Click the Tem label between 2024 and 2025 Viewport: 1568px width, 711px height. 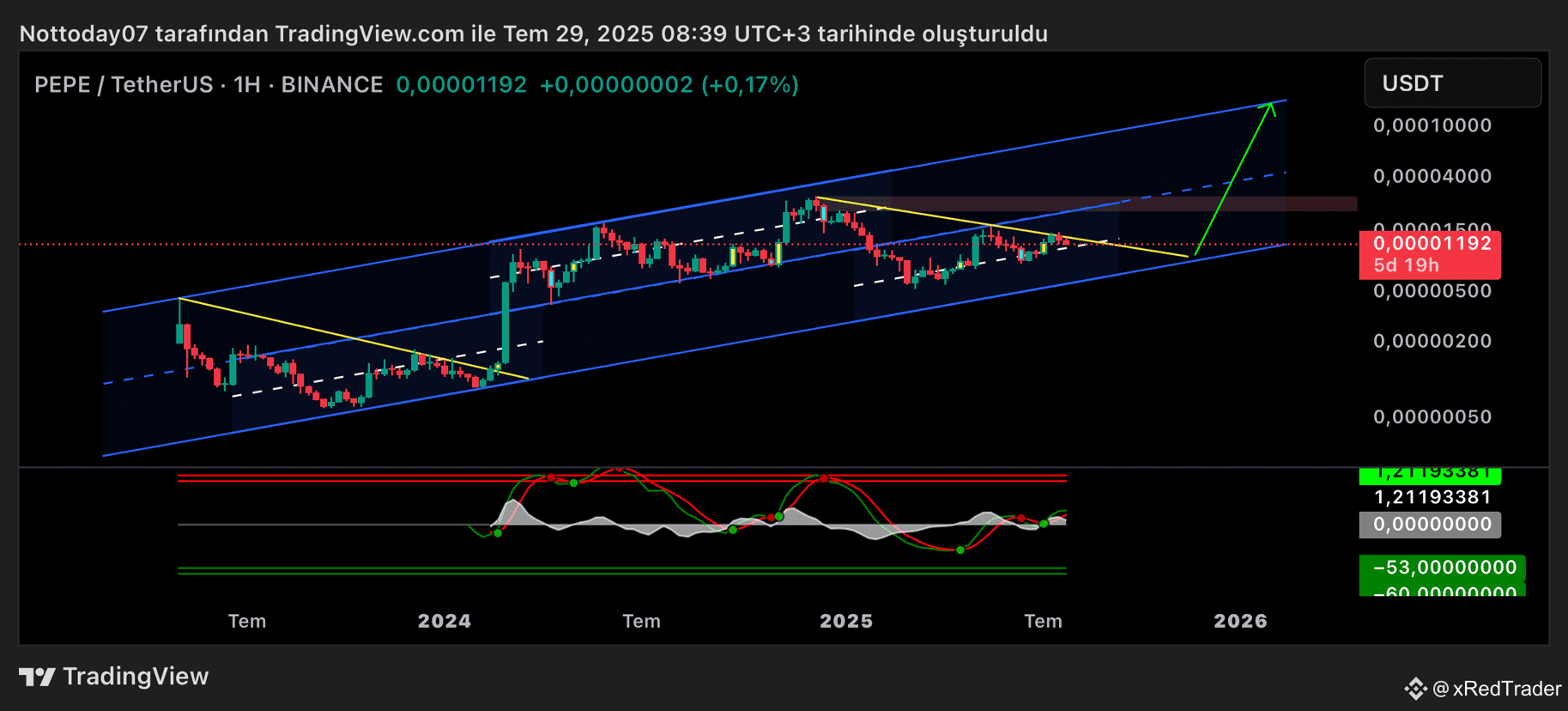(641, 621)
